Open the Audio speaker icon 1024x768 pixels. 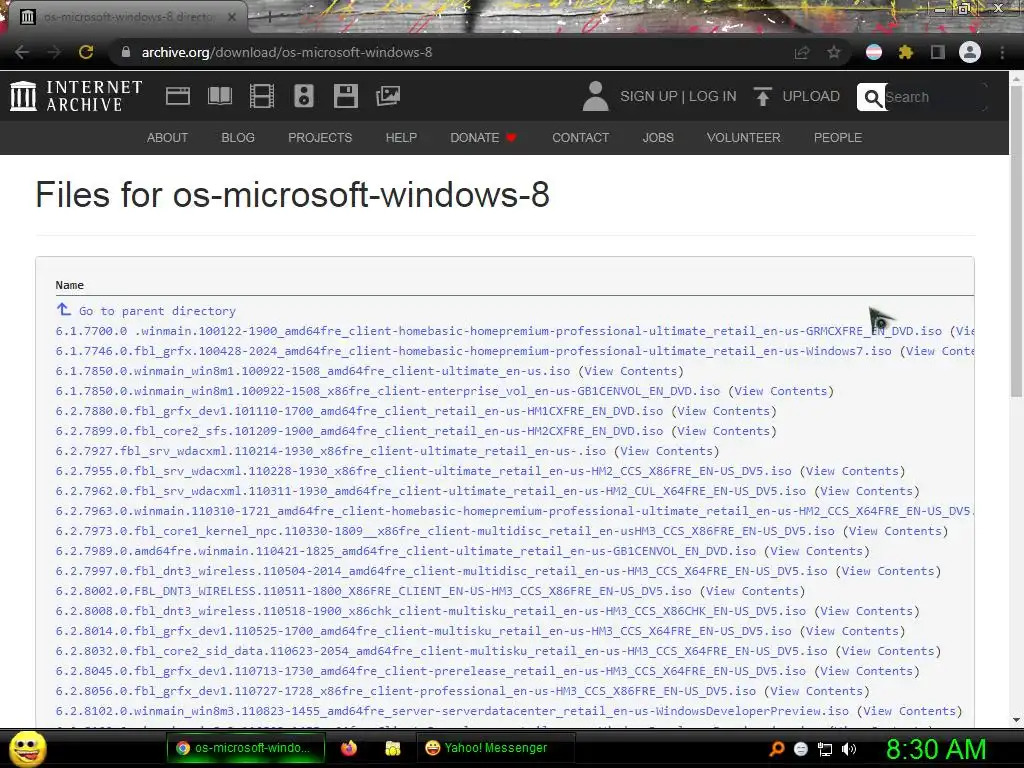click(304, 96)
